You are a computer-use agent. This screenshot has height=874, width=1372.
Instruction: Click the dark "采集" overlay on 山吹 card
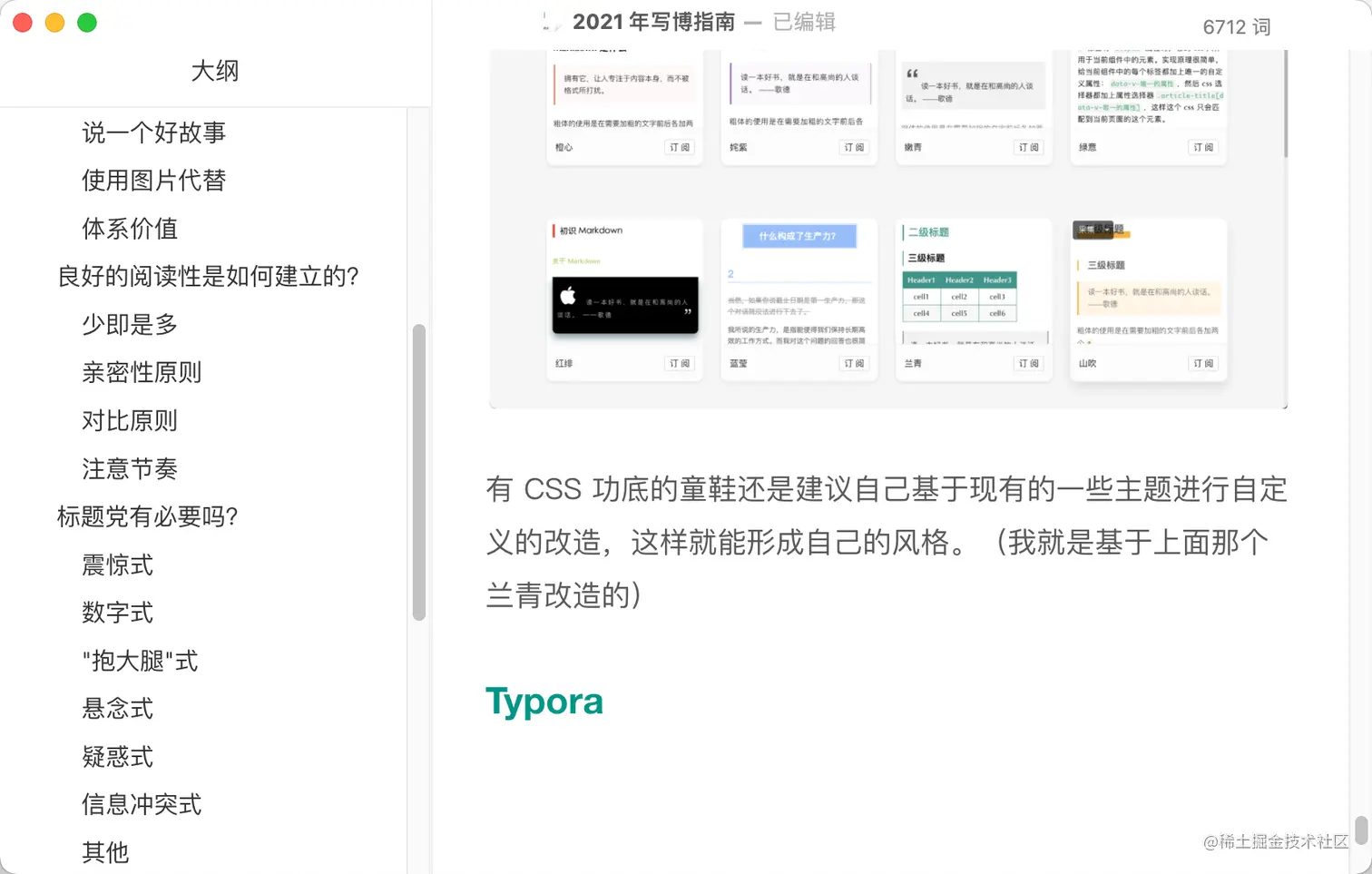1093,230
